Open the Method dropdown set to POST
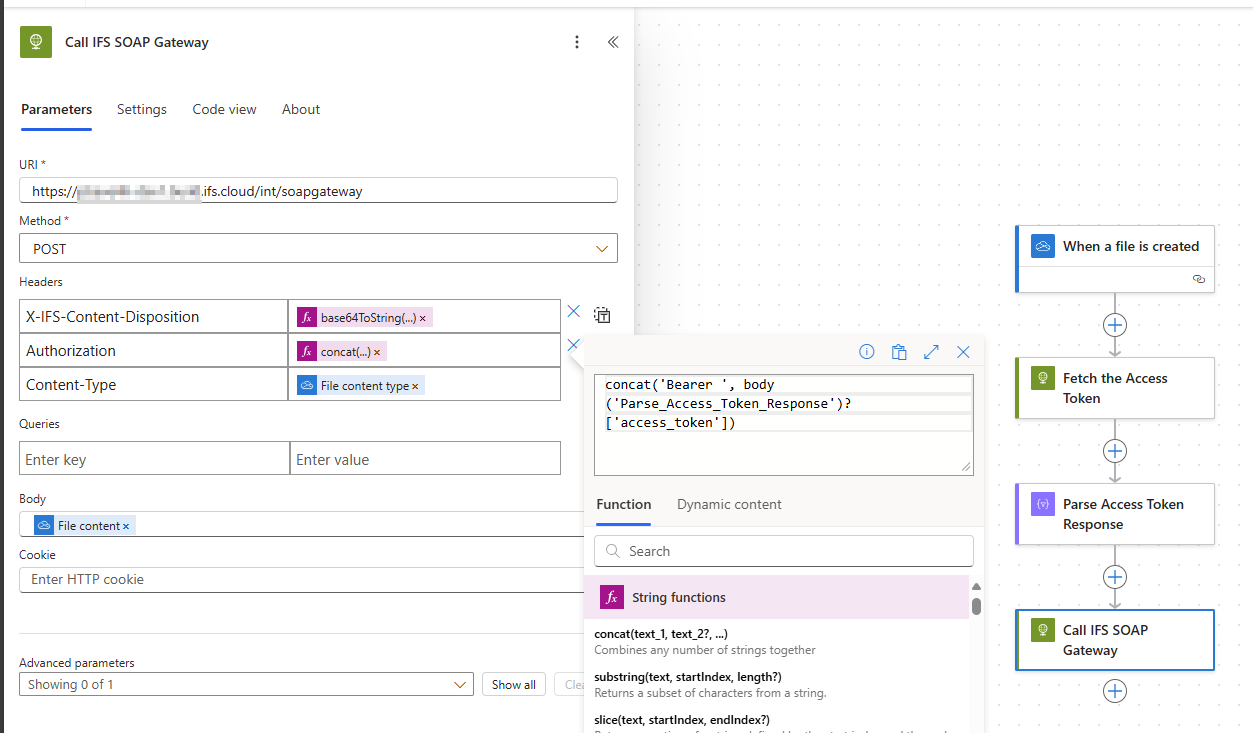 318,248
